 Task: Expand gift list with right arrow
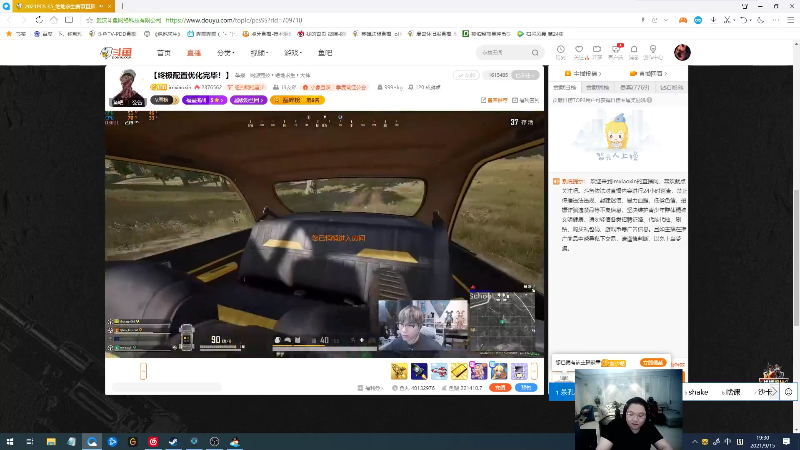pos(534,371)
